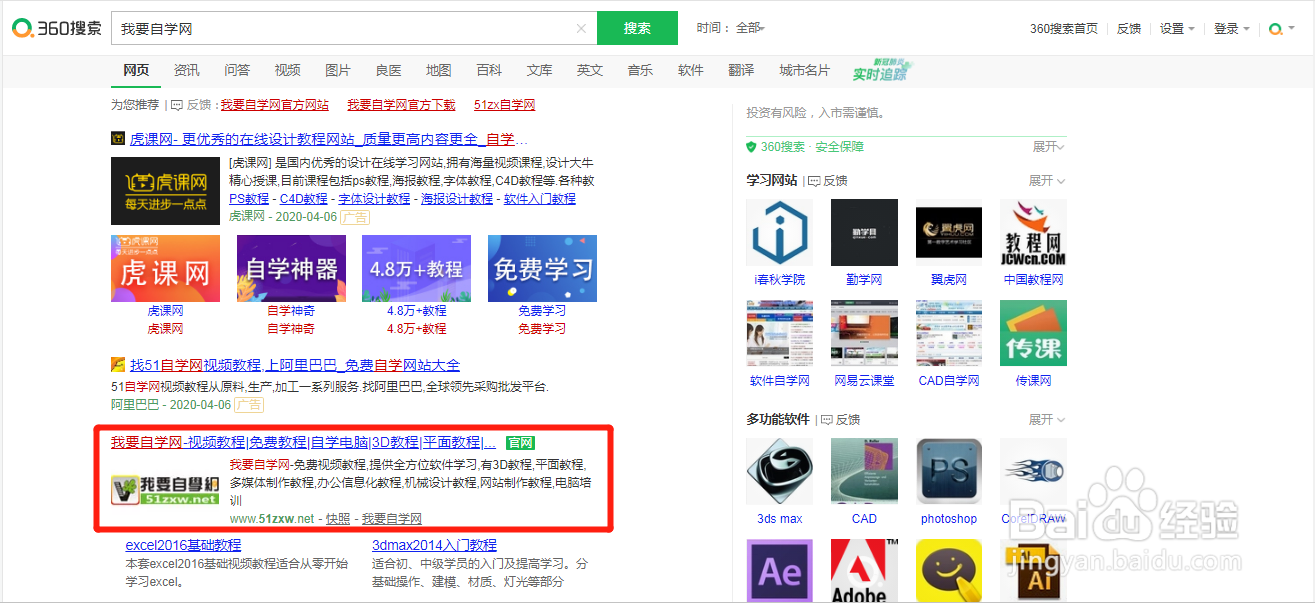Open the 虎课网 ad result title
The image size is (1315, 606).
click(328, 139)
